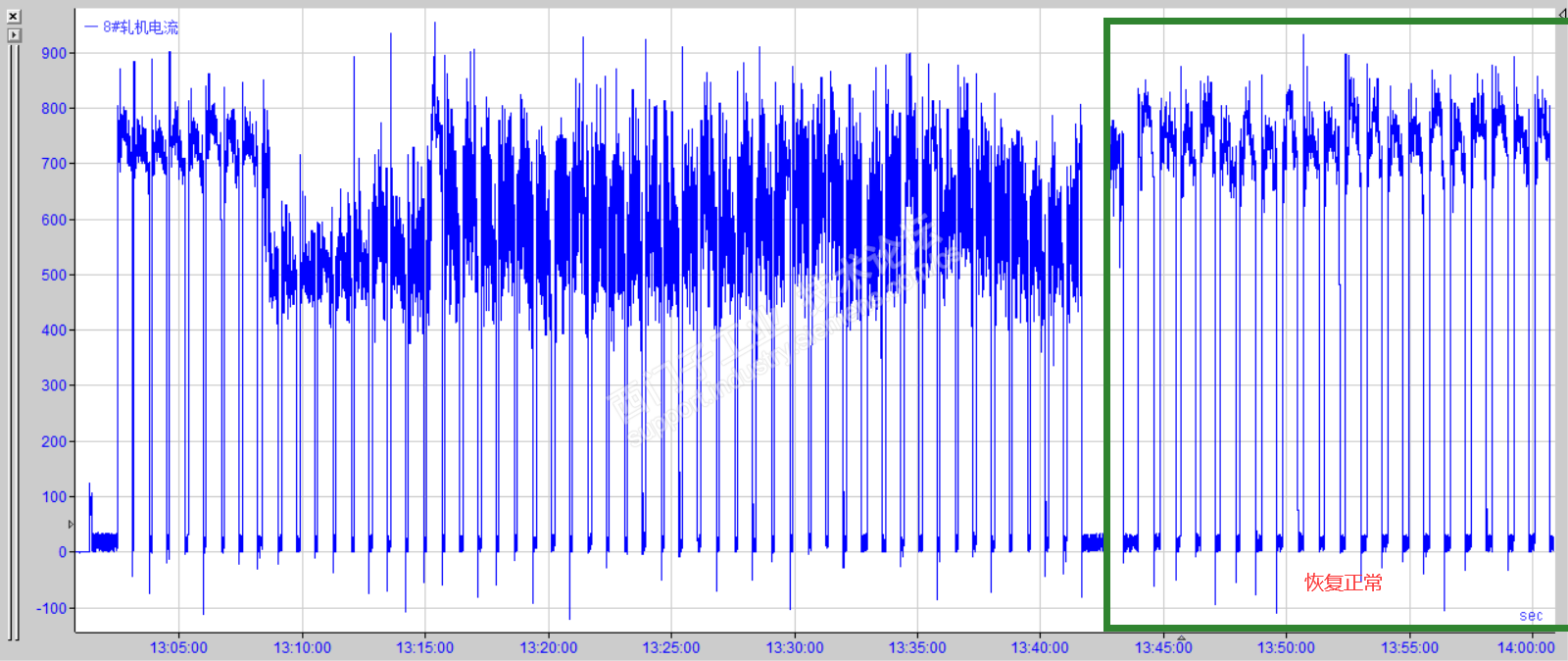Click the 0 value on the Y axis
This screenshot has width=1568, height=661.
click(x=63, y=552)
